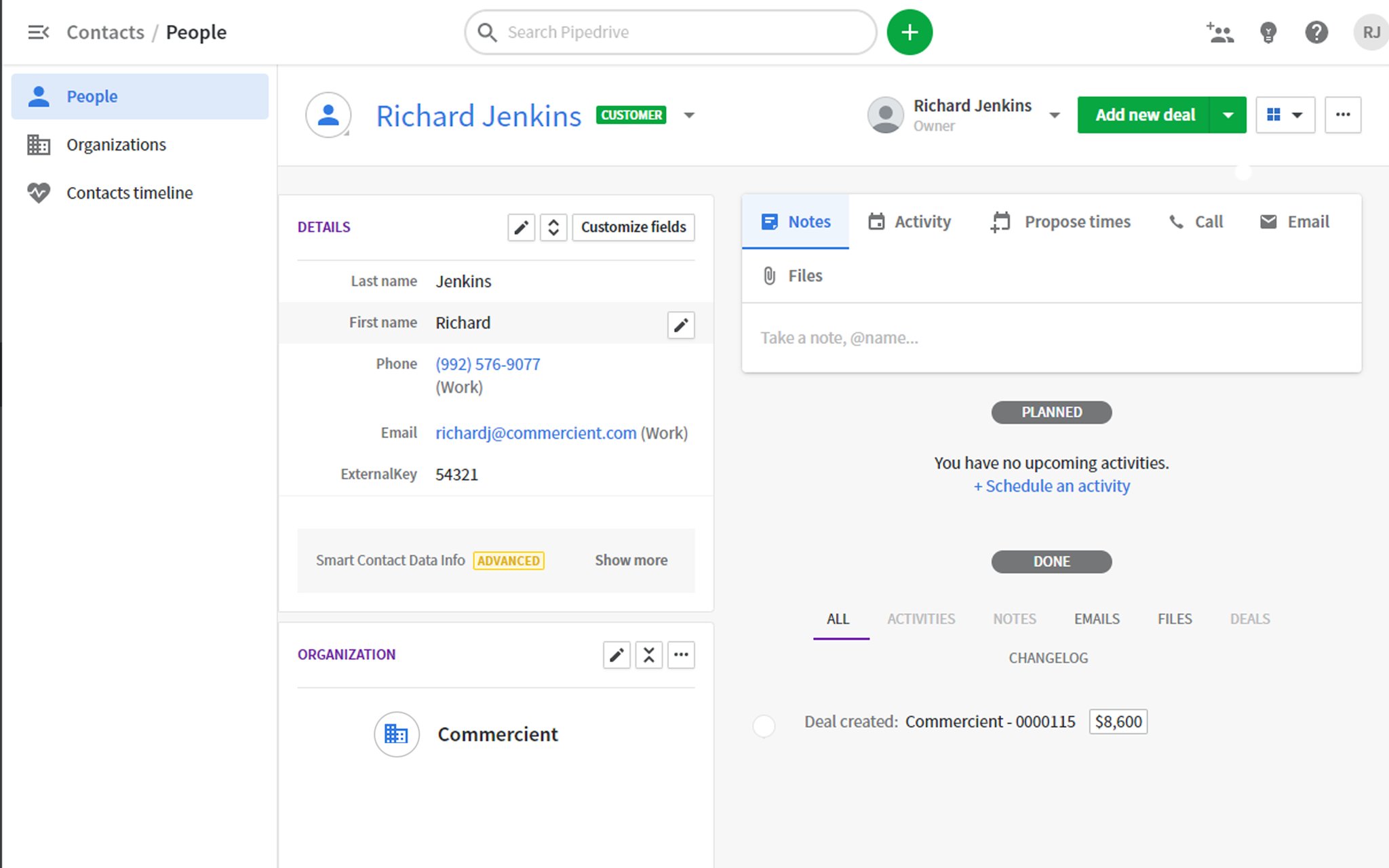Screen dimensions: 1389x868
Task: Click the green quick-add button
Action: tap(909, 32)
